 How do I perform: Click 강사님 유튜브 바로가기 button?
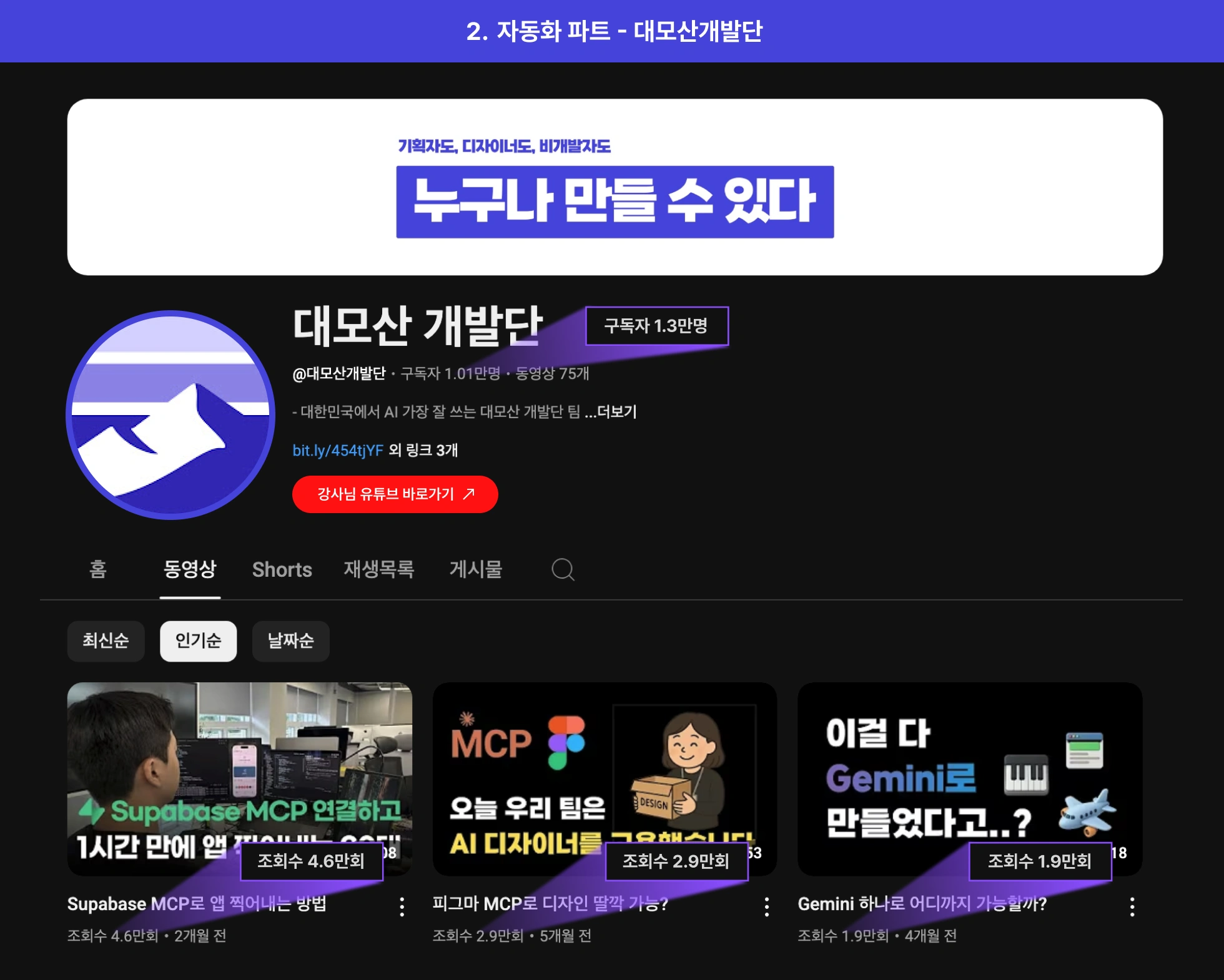(395, 494)
